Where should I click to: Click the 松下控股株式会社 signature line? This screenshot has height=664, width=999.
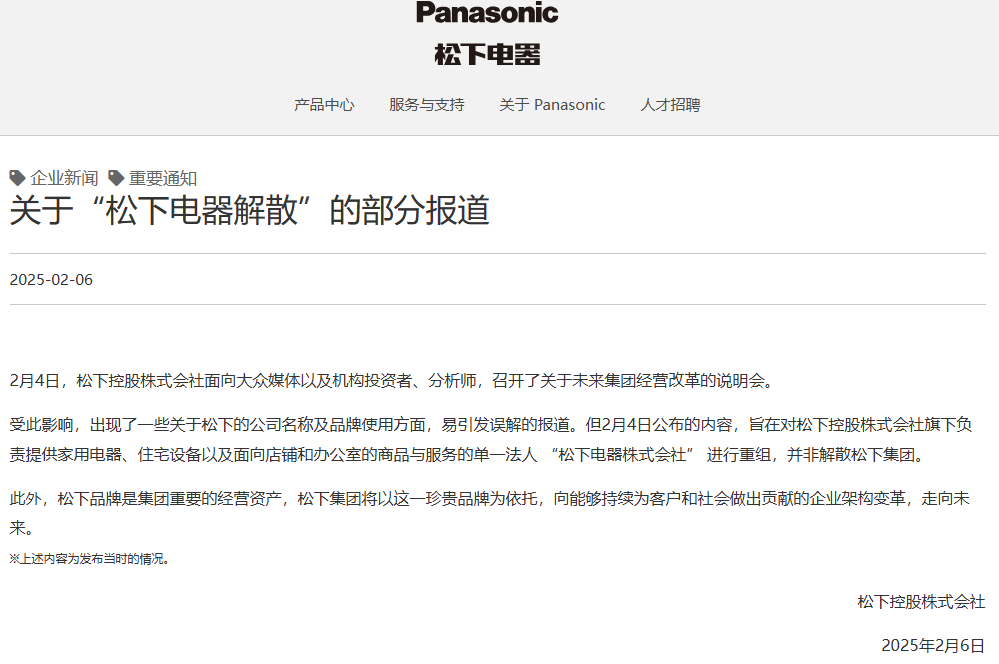(x=921, y=601)
